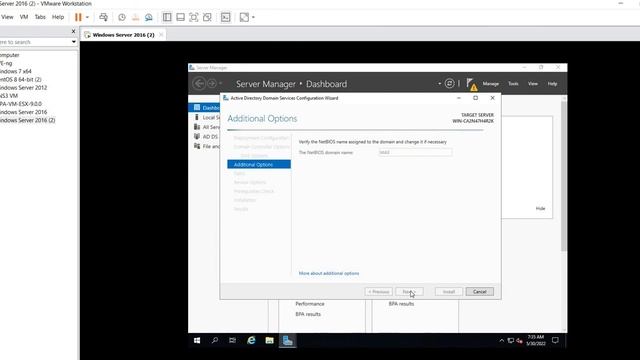Revert to snapshot toolbar icon

[x=135, y=17]
